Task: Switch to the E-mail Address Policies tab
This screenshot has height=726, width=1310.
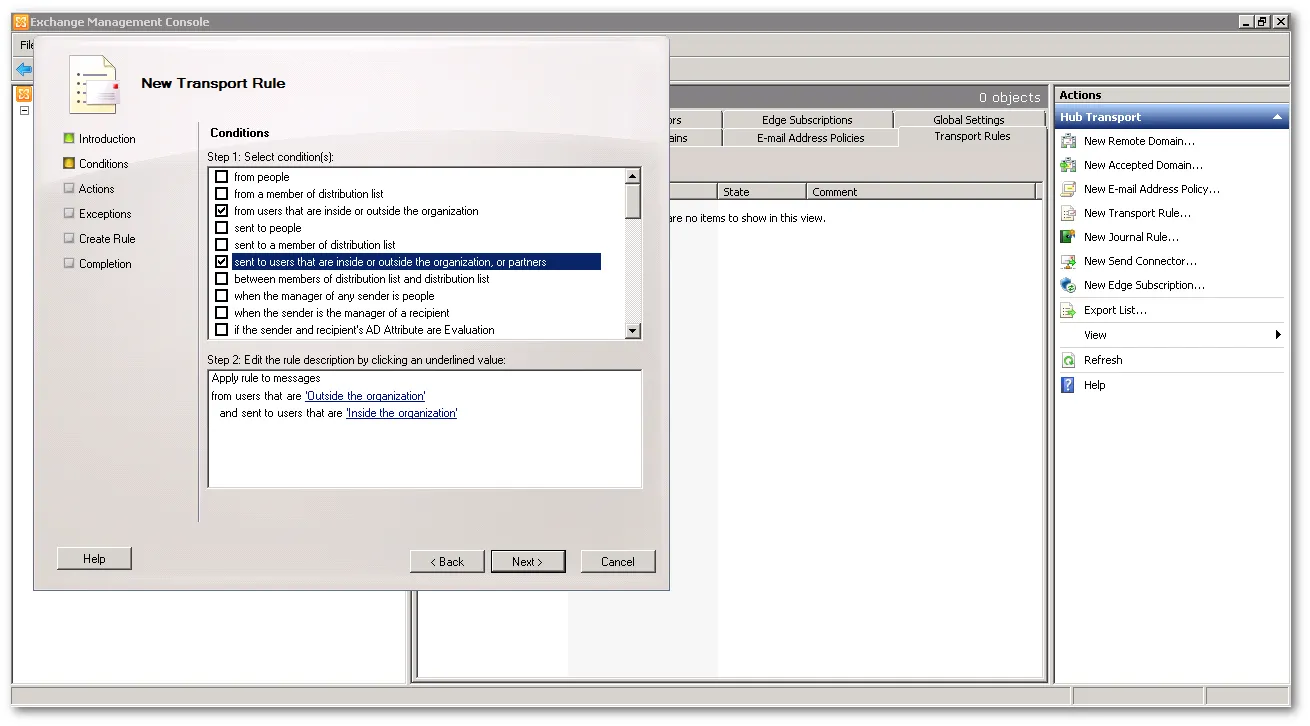Action: [810, 136]
